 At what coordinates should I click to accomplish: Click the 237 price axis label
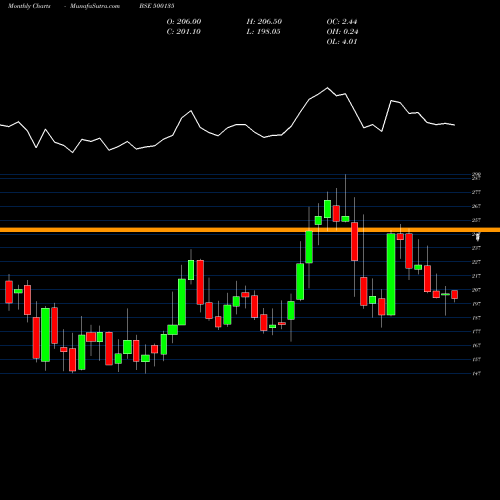(476, 248)
